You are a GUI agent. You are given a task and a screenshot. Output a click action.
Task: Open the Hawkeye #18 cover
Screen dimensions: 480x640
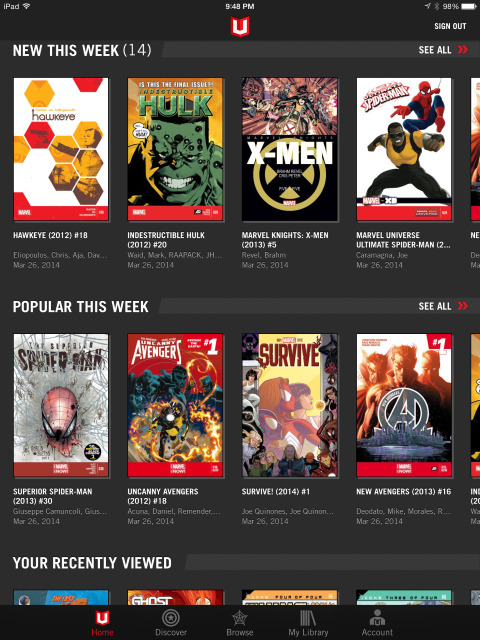click(x=61, y=149)
